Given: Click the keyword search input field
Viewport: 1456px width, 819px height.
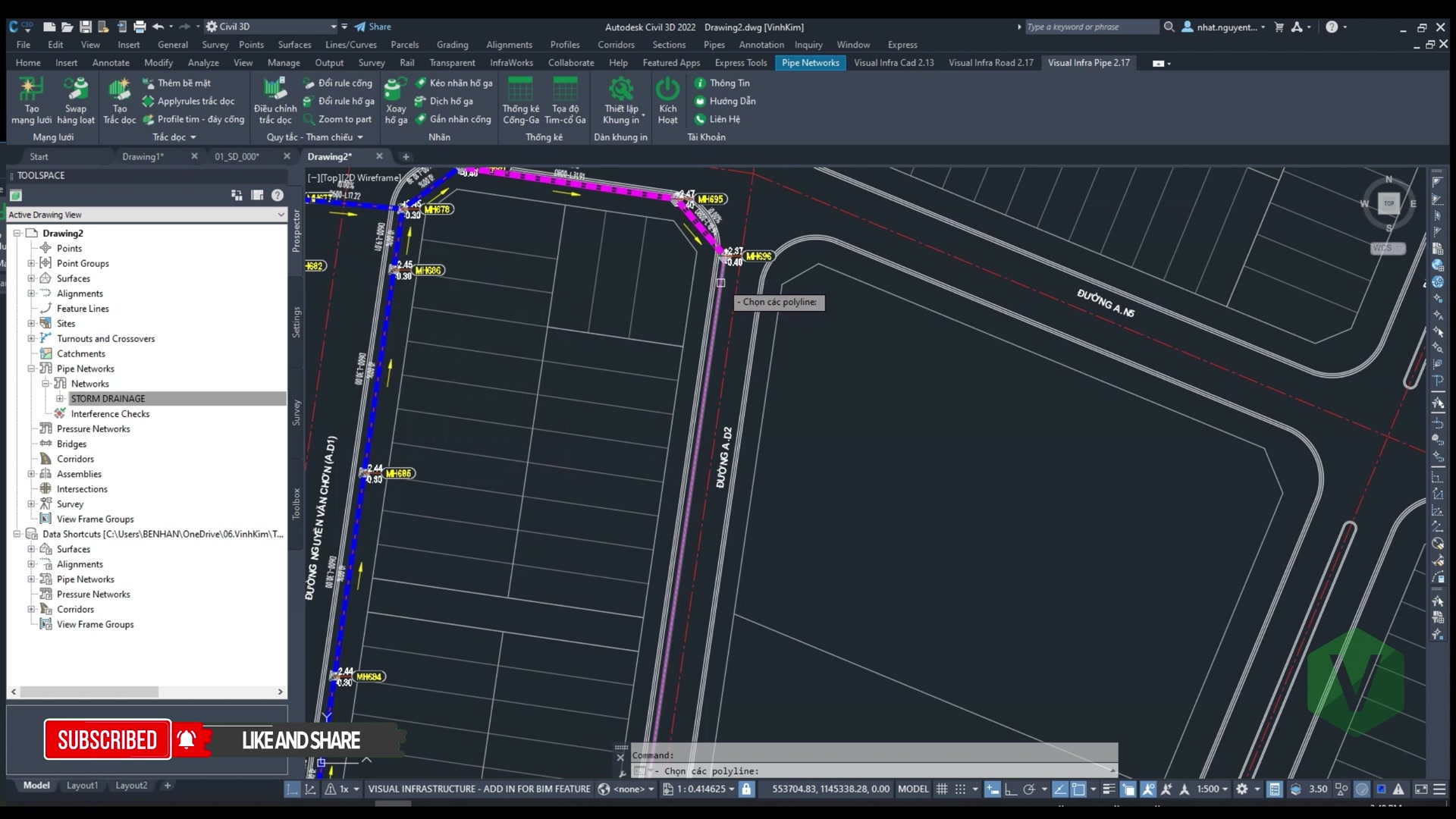Looking at the screenshot, I should coord(1091,27).
